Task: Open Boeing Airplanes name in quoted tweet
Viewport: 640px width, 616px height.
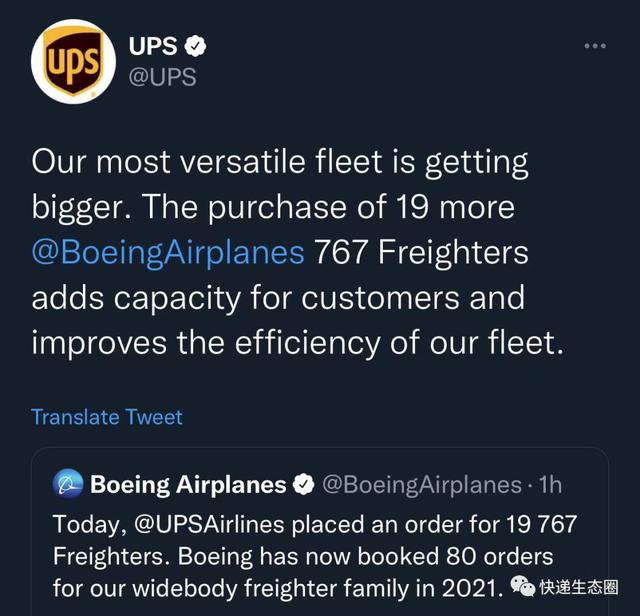Action: [x=188, y=485]
